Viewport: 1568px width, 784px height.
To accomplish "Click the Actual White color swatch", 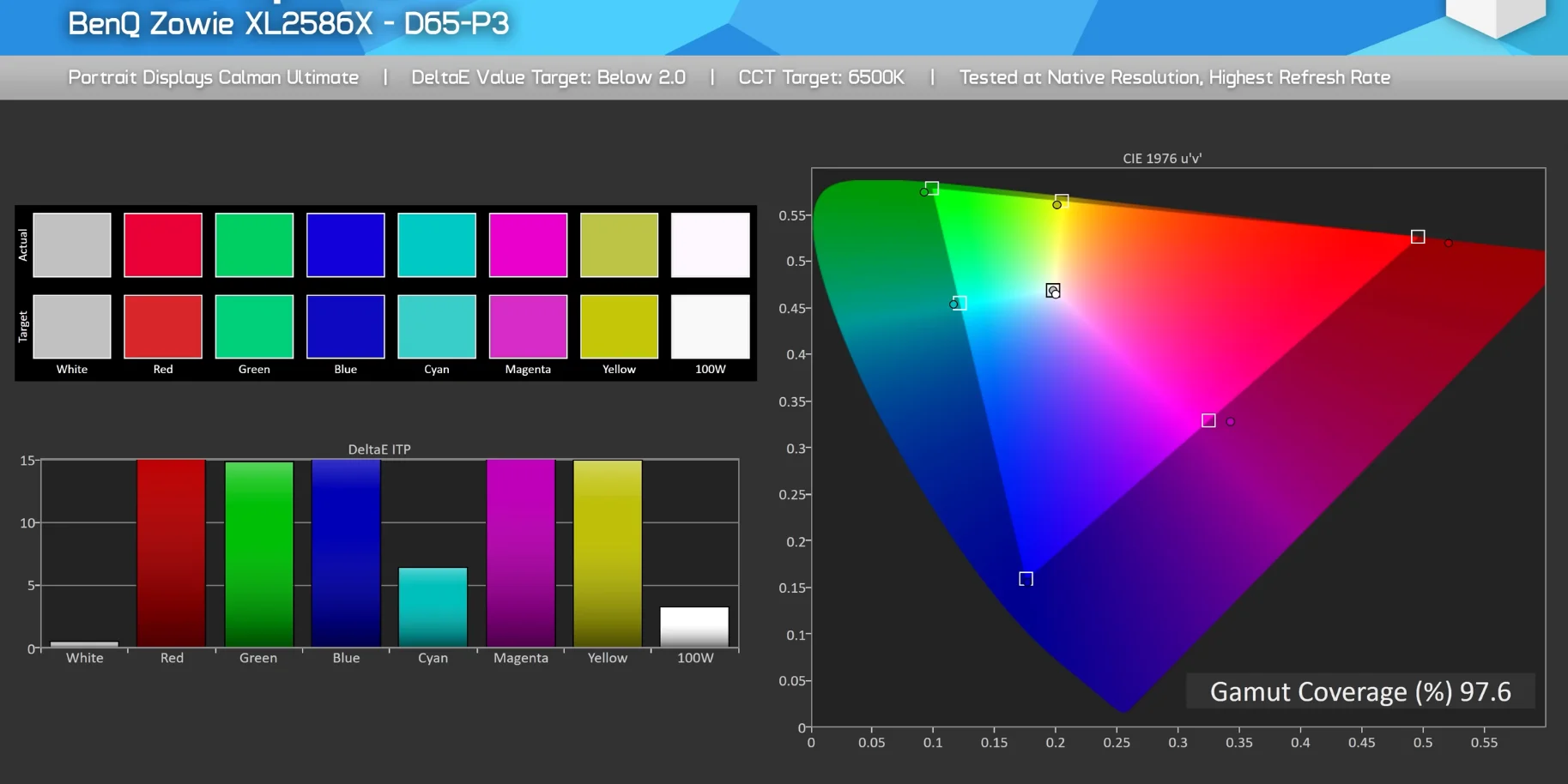I will coord(72,245).
